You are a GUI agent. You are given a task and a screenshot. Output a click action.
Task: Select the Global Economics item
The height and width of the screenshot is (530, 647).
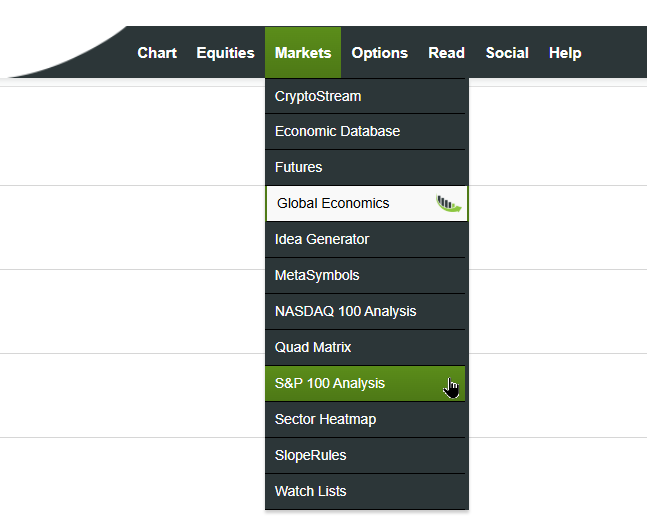pos(367,203)
